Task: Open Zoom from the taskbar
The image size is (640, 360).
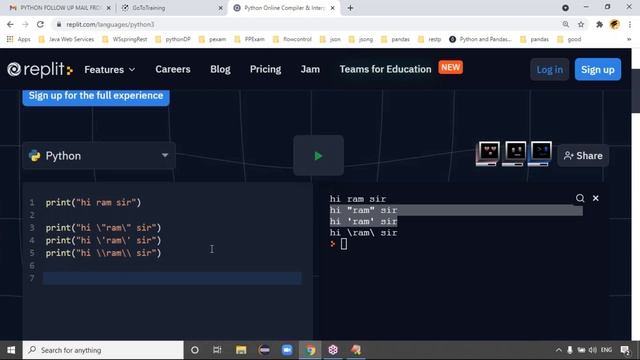Action: (287, 350)
